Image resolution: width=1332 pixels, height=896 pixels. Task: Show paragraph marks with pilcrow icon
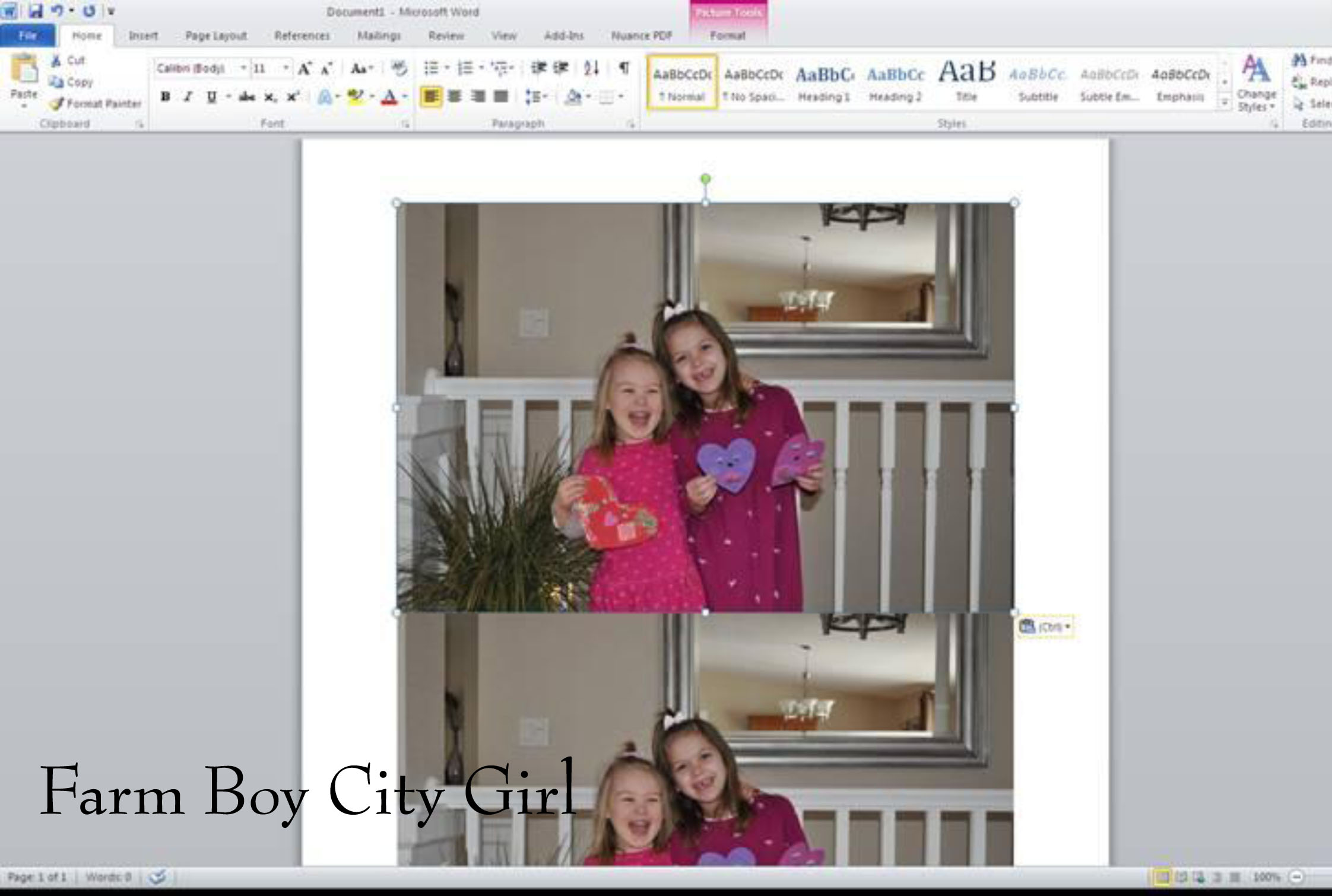624,68
